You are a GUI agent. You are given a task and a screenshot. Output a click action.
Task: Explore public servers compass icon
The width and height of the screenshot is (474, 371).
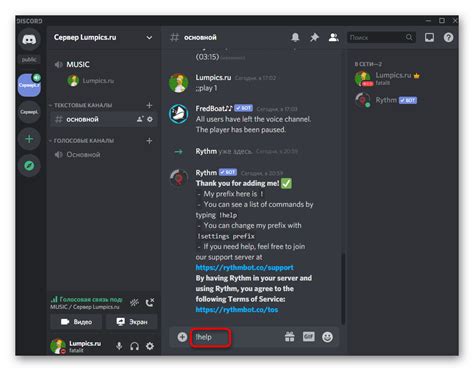click(29, 165)
